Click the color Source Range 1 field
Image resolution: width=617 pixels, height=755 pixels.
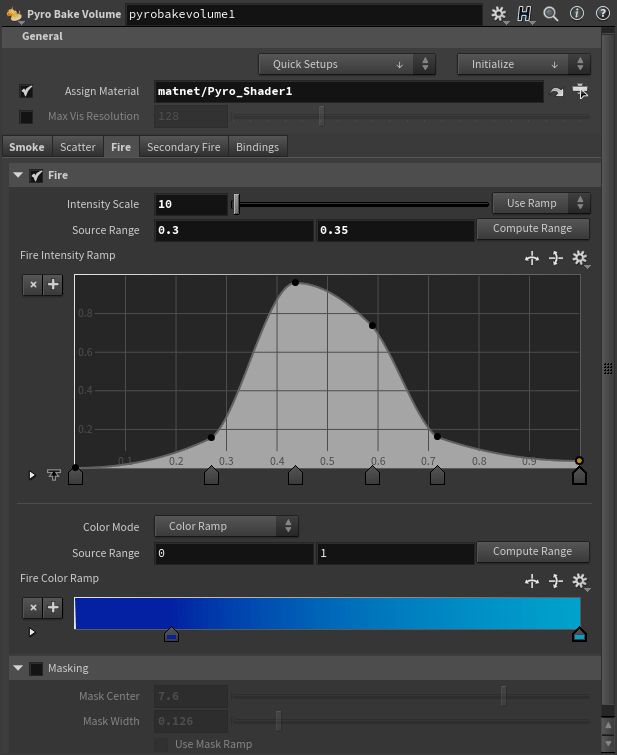[x=395, y=553]
